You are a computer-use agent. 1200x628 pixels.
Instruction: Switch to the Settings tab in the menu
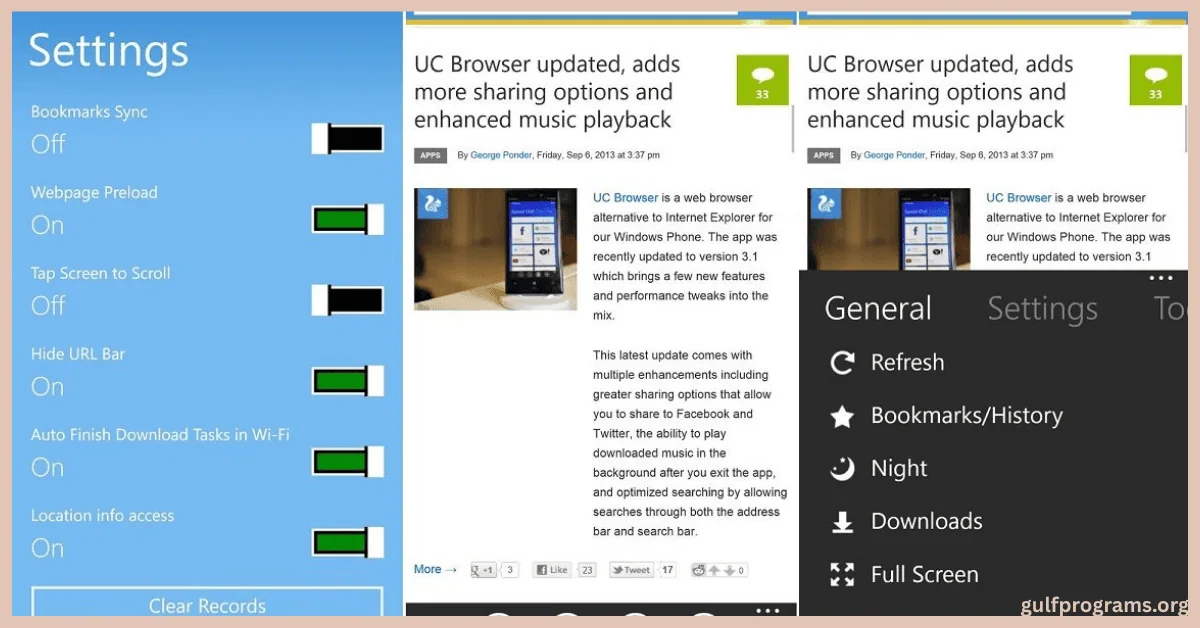(x=1042, y=309)
